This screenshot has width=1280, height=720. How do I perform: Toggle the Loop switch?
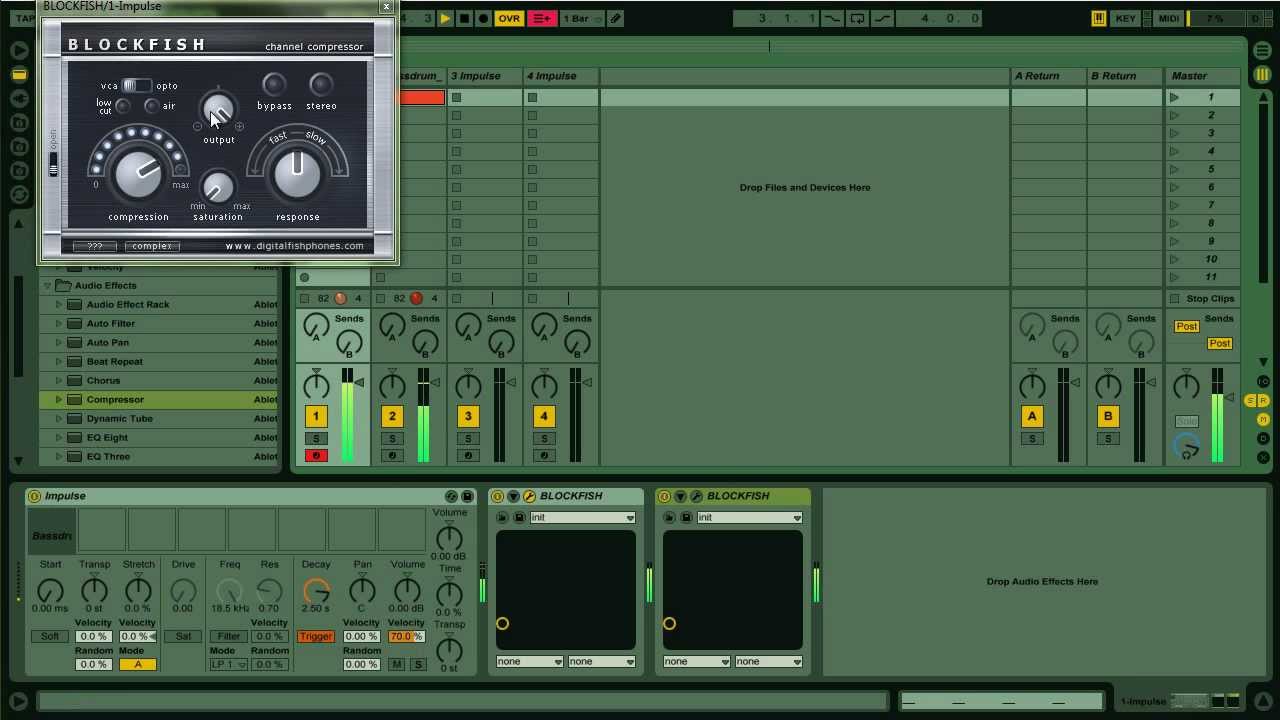click(857, 18)
